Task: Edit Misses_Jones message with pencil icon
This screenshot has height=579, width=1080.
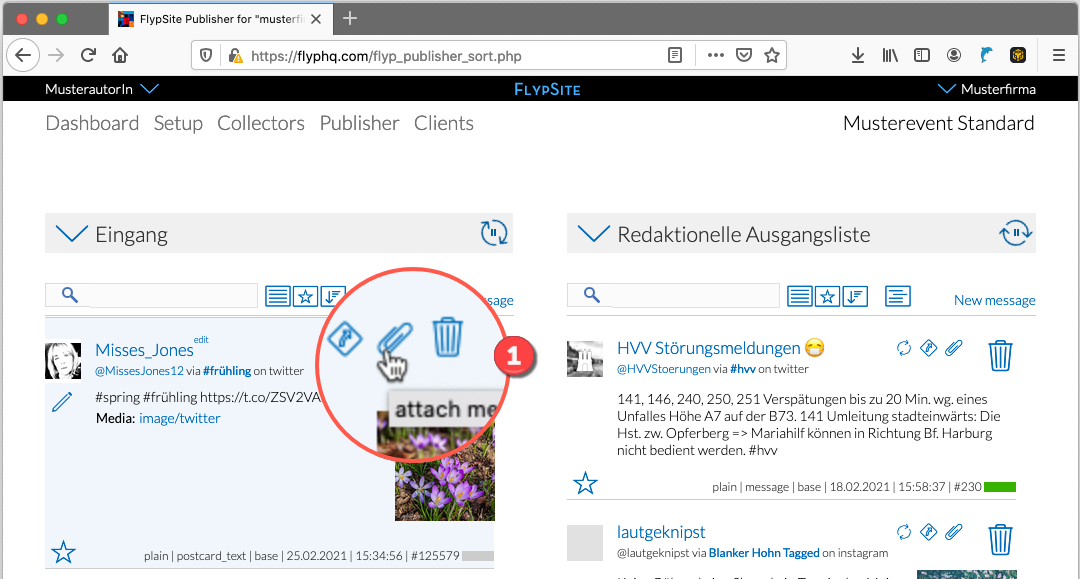Action: (x=62, y=402)
